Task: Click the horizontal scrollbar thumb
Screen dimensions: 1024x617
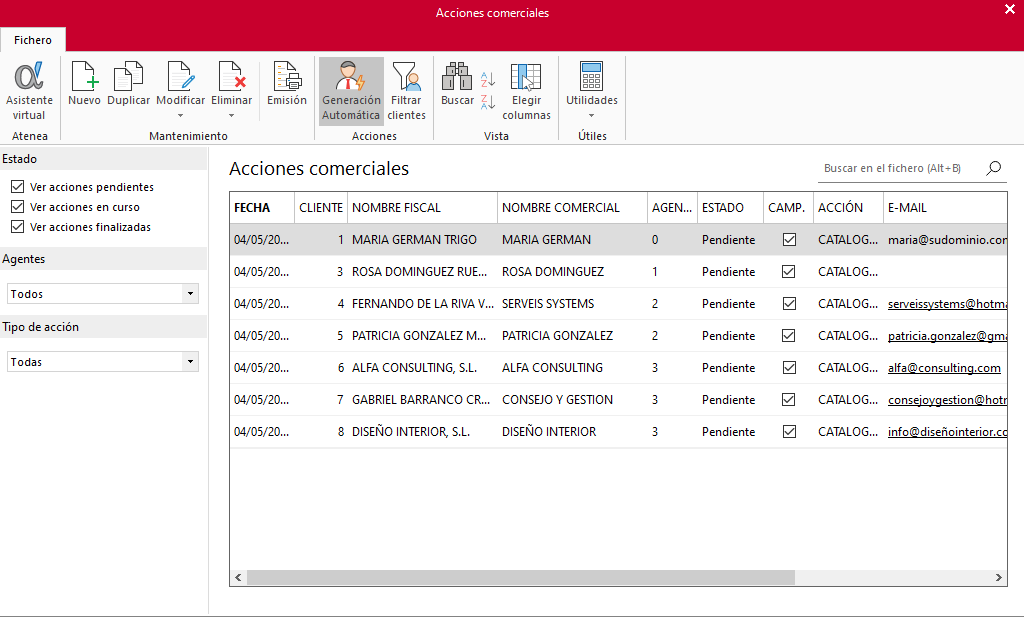Action: [520, 577]
